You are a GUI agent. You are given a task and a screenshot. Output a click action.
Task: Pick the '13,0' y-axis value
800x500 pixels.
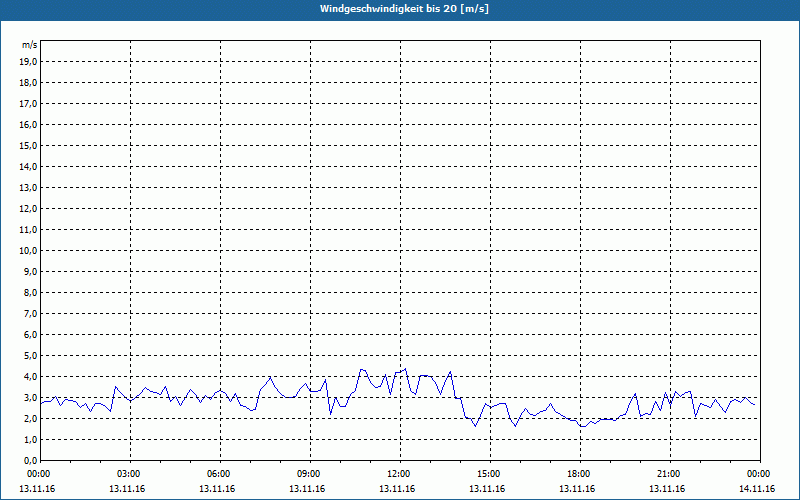point(28,187)
